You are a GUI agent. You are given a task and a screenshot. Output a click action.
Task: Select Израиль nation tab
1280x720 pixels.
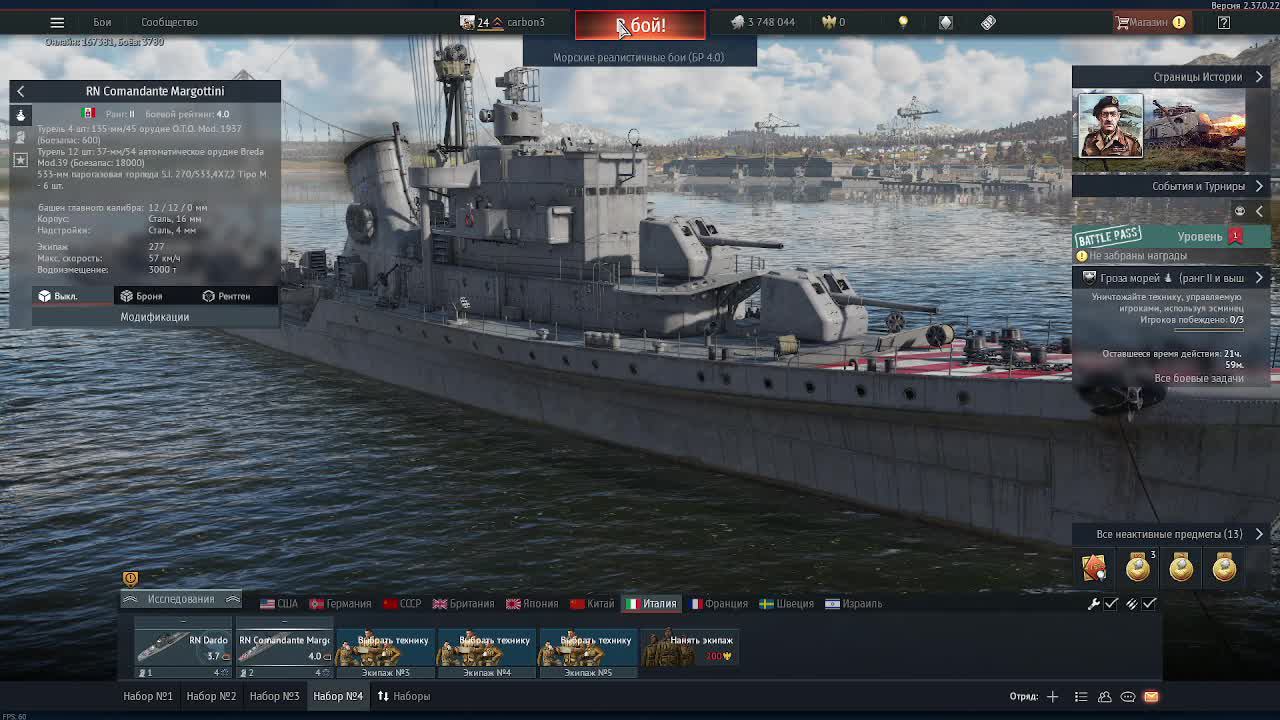(x=853, y=604)
